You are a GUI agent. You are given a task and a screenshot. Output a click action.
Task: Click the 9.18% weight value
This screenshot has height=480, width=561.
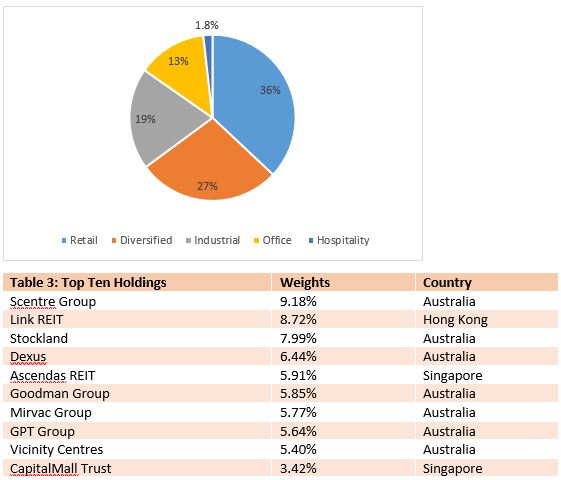point(298,302)
